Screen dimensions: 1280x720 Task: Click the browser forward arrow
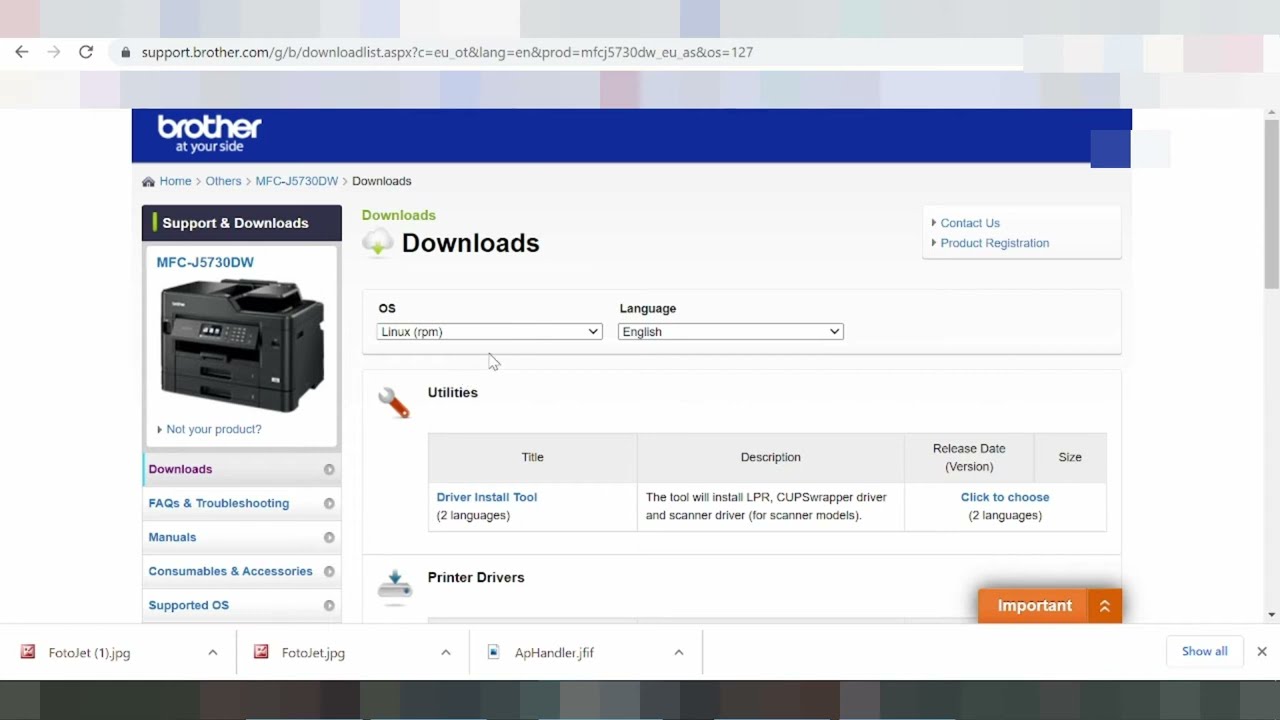pos(54,52)
